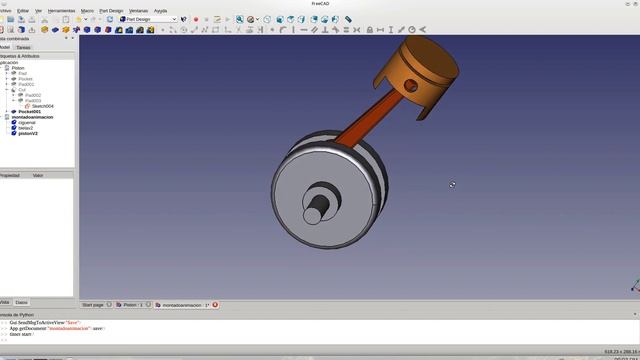Click the equal constraint icon
The width and height of the screenshot is (640, 360).
tap(346, 29)
